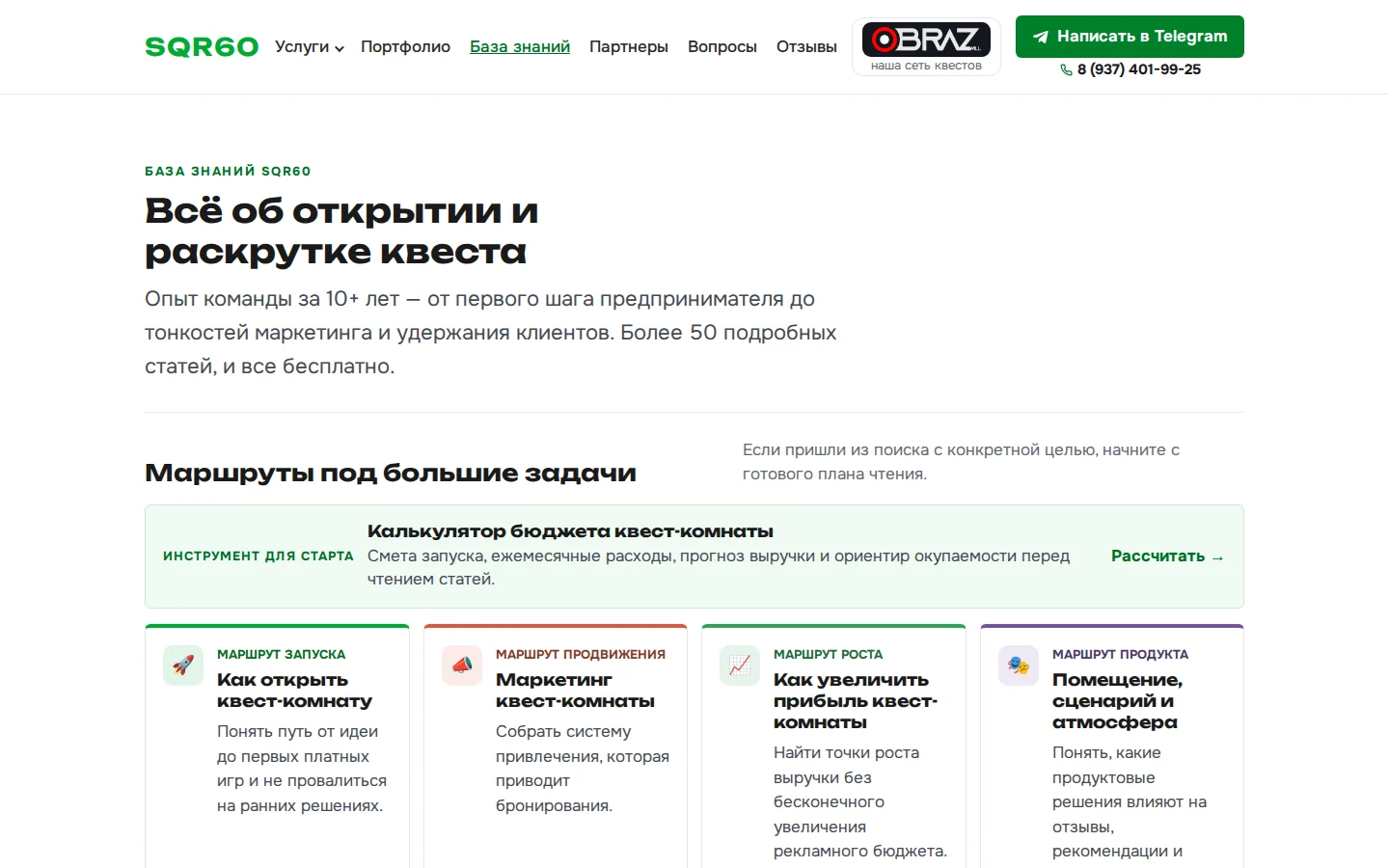The height and width of the screenshot is (868, 1389).
Task: Click the Если пришли из поиска hint text
Action: (961, 462)
